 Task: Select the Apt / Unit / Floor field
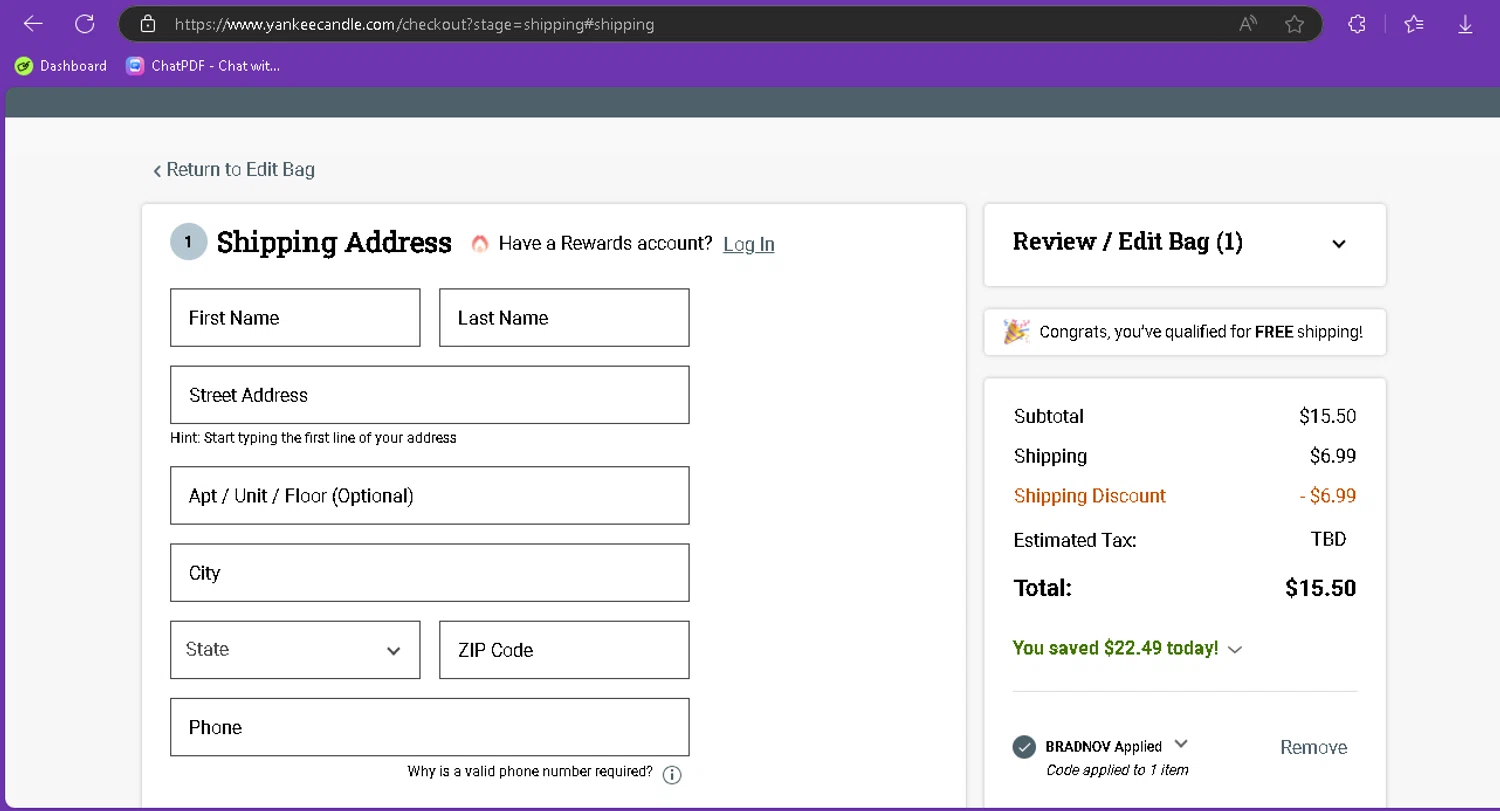(430, 495)
